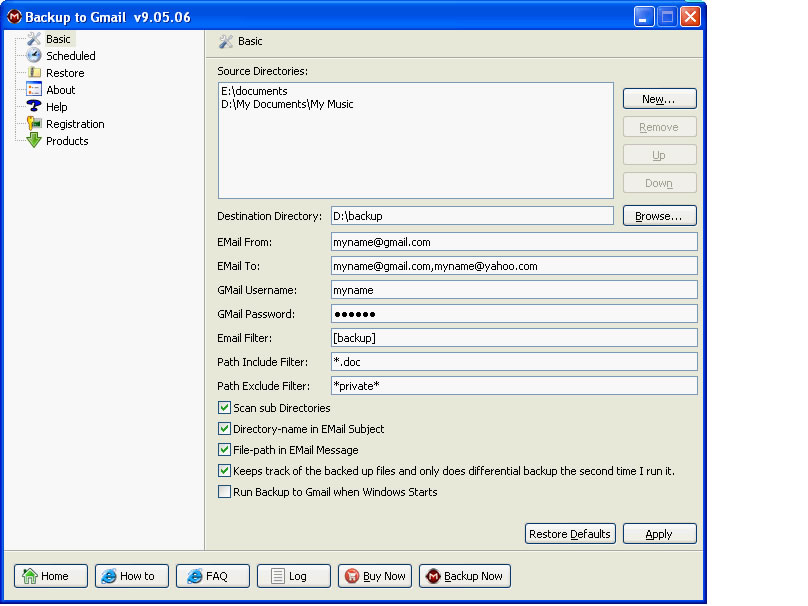This screenshot has height=606, width=808.
Task: Select the E:\documents source directory entry
Action: click(x=254, y=91)
